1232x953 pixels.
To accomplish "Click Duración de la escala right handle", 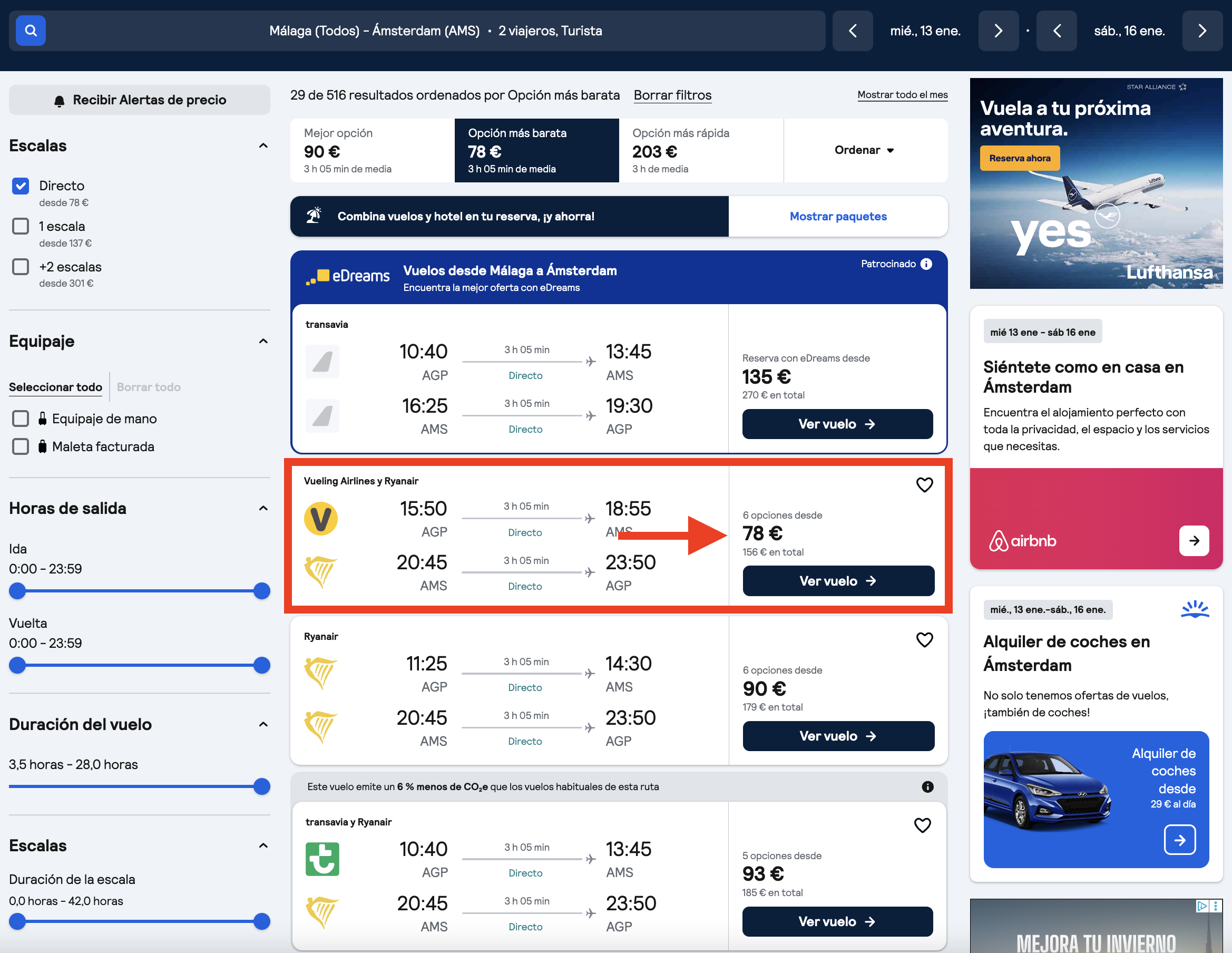I will [262, 921].
